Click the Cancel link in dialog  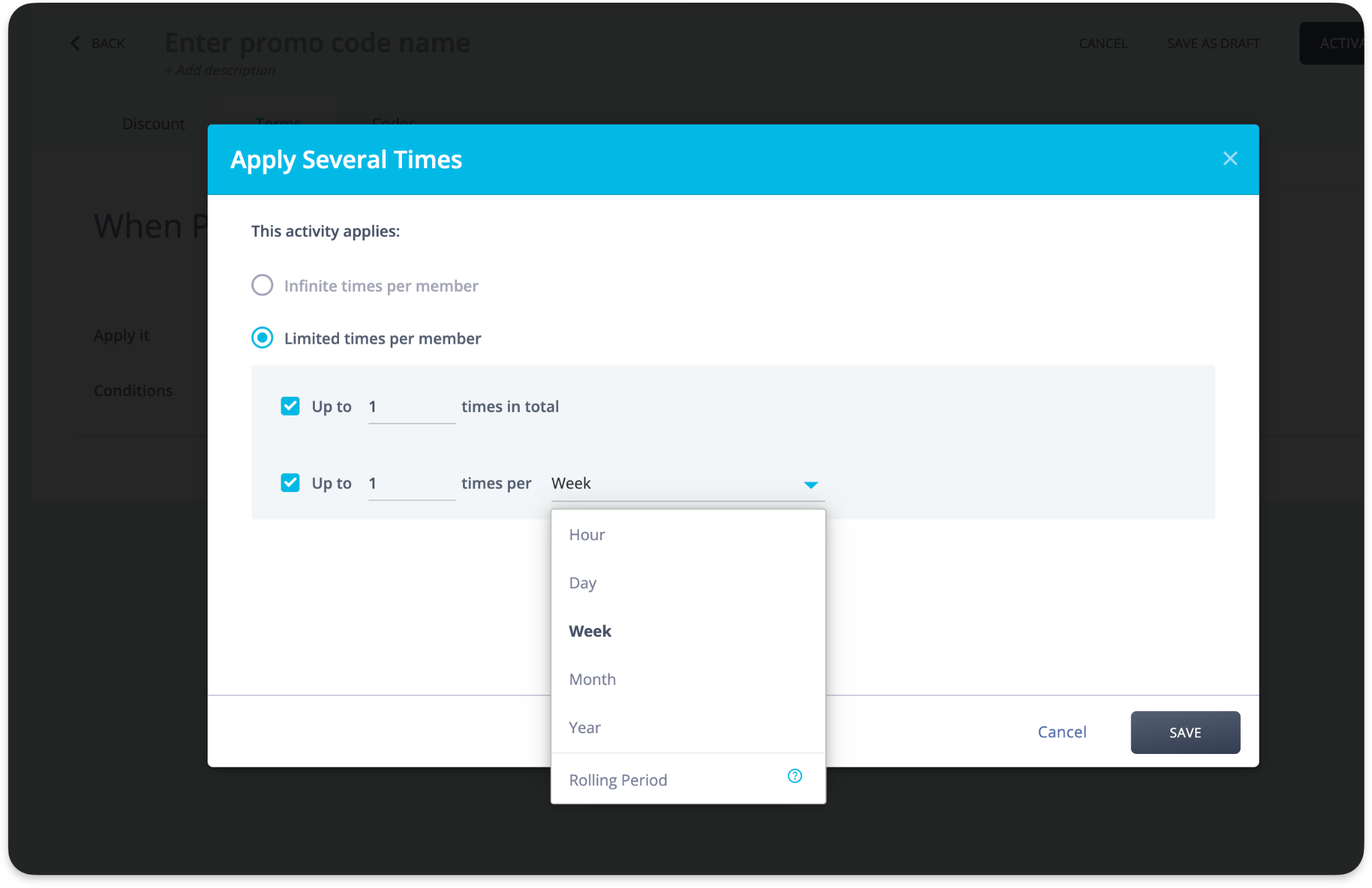[1062, 732]
